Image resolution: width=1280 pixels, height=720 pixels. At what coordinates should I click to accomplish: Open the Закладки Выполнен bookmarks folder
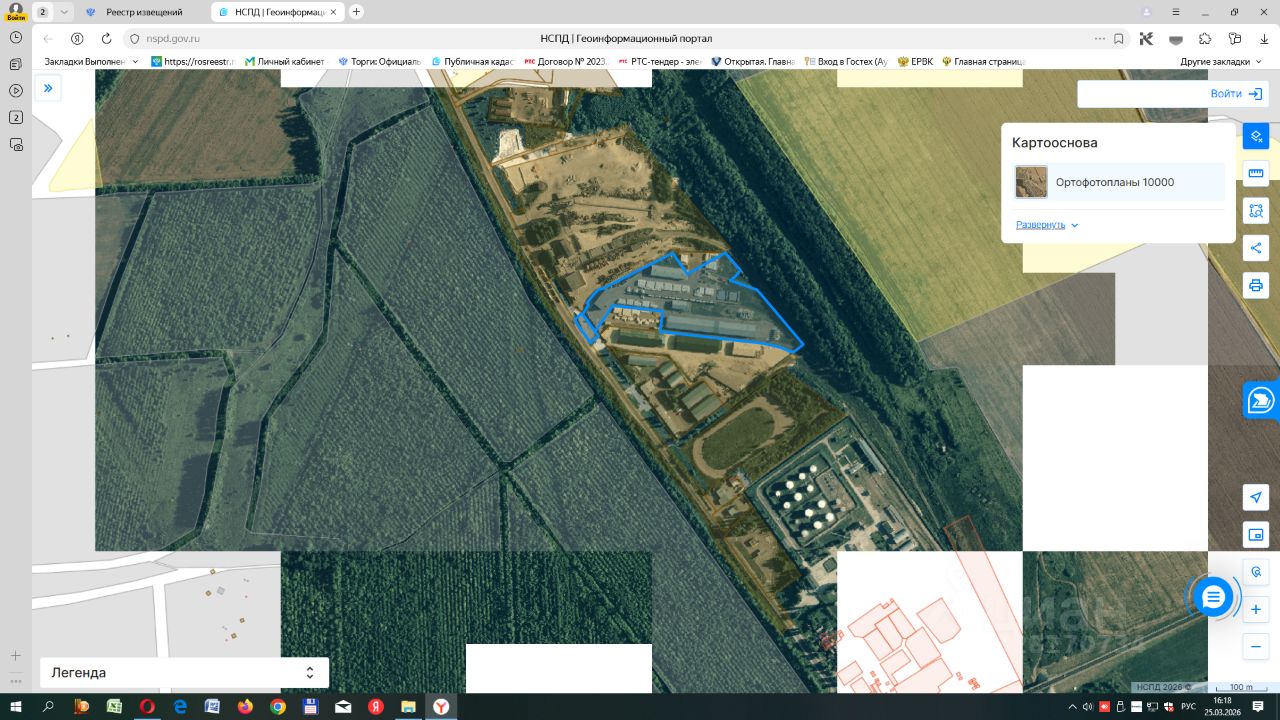click(x=91, y=61)
